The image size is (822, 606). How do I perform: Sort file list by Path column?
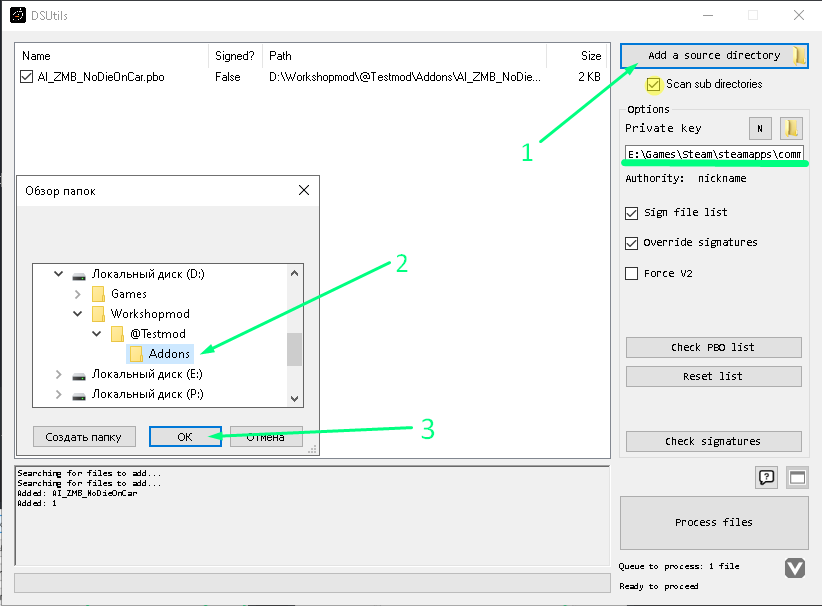click(405, 56)
